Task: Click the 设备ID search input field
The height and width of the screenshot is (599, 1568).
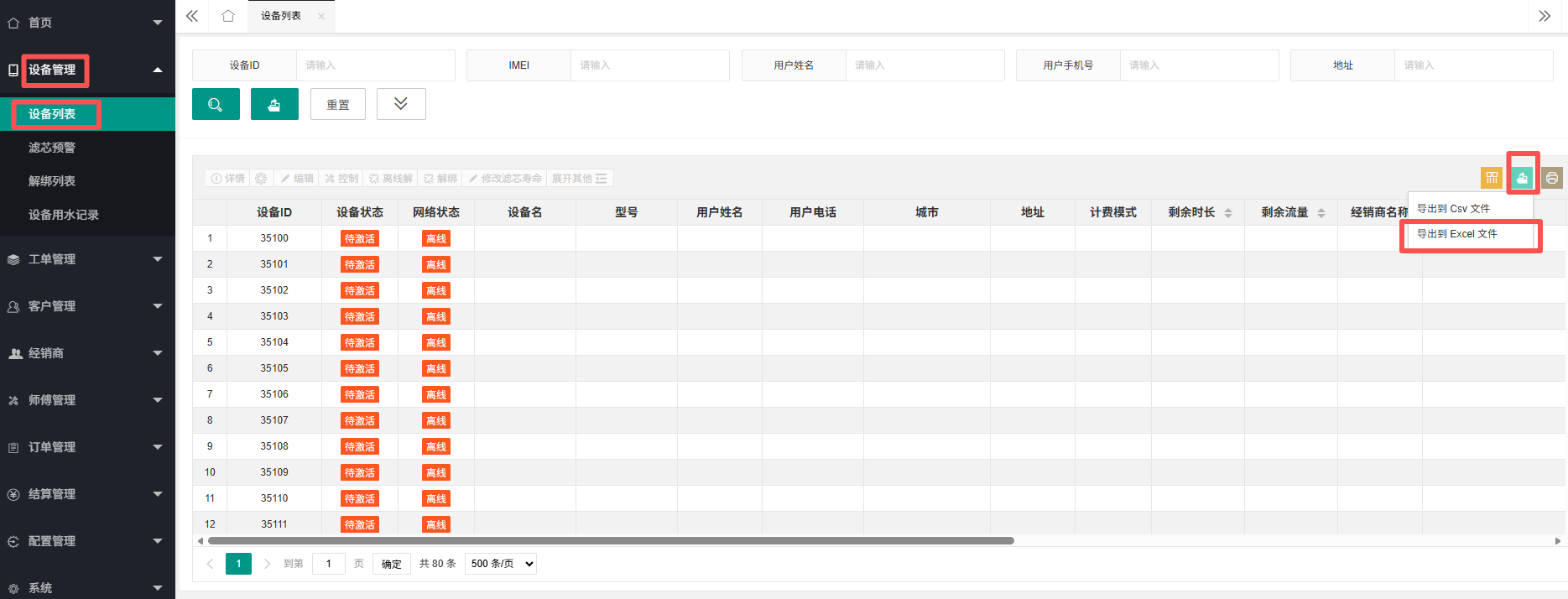Action: pos(375,65)
